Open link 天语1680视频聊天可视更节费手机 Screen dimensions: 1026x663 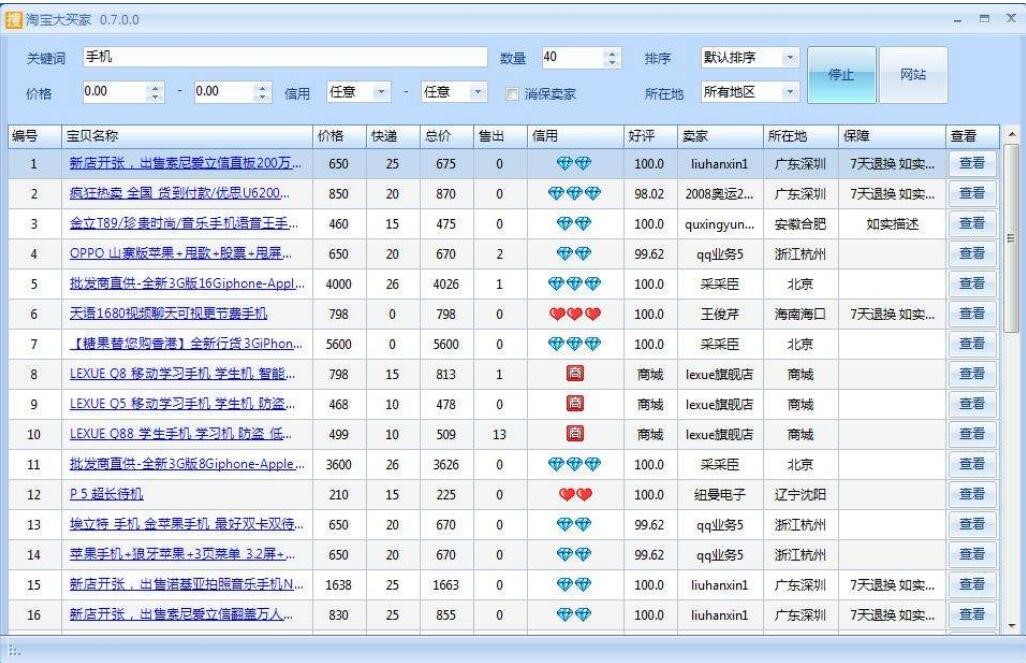(x=168, y=314)
